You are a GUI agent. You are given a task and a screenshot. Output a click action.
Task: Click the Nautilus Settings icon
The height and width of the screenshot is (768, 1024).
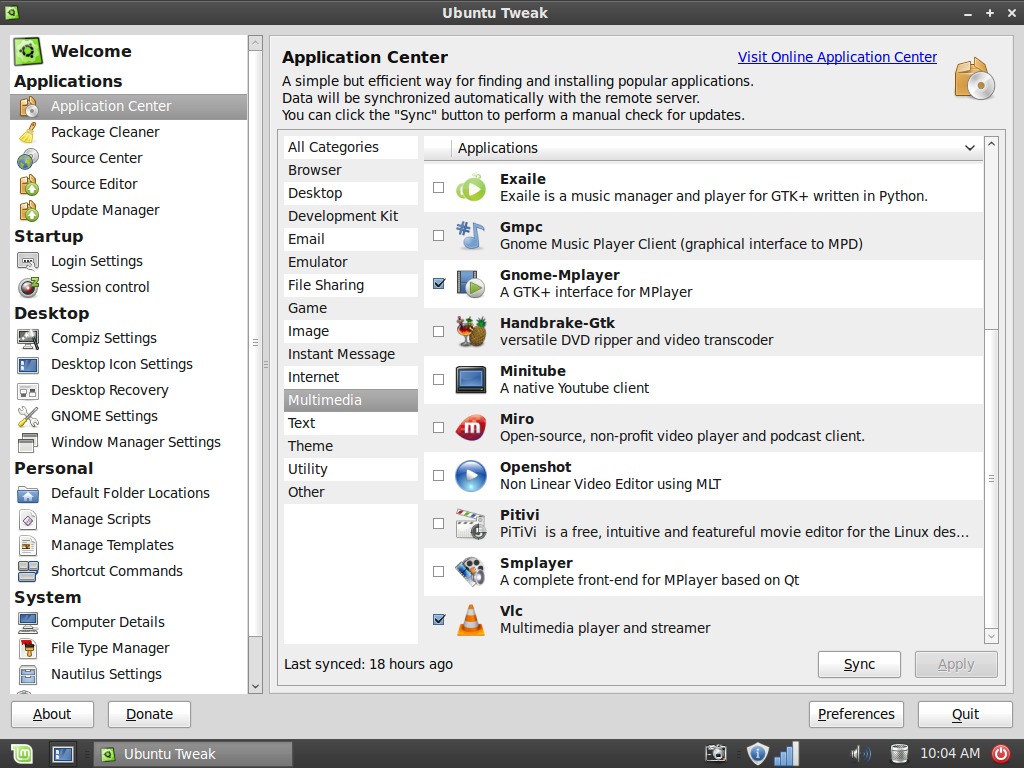[28, 675]
